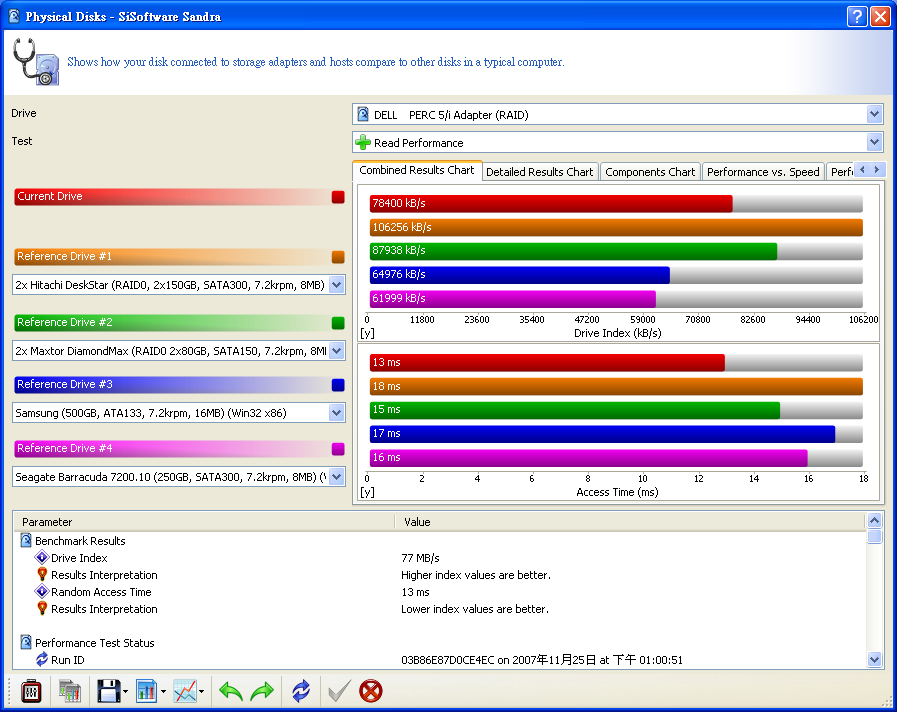Expand the Samsung 500GB reference dropdown
897x712 pixels.
coord(337,412)
